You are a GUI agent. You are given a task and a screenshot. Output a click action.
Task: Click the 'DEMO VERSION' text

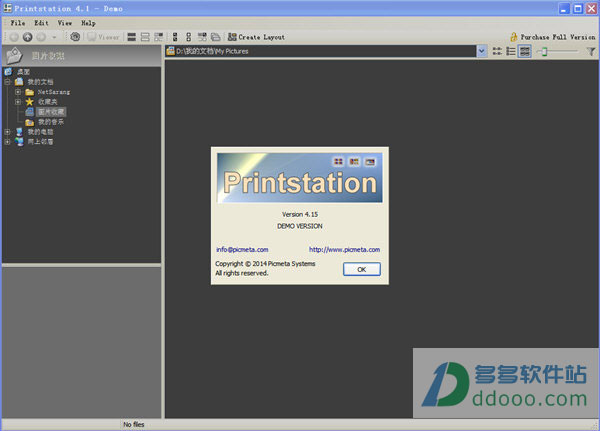(300, 226)
